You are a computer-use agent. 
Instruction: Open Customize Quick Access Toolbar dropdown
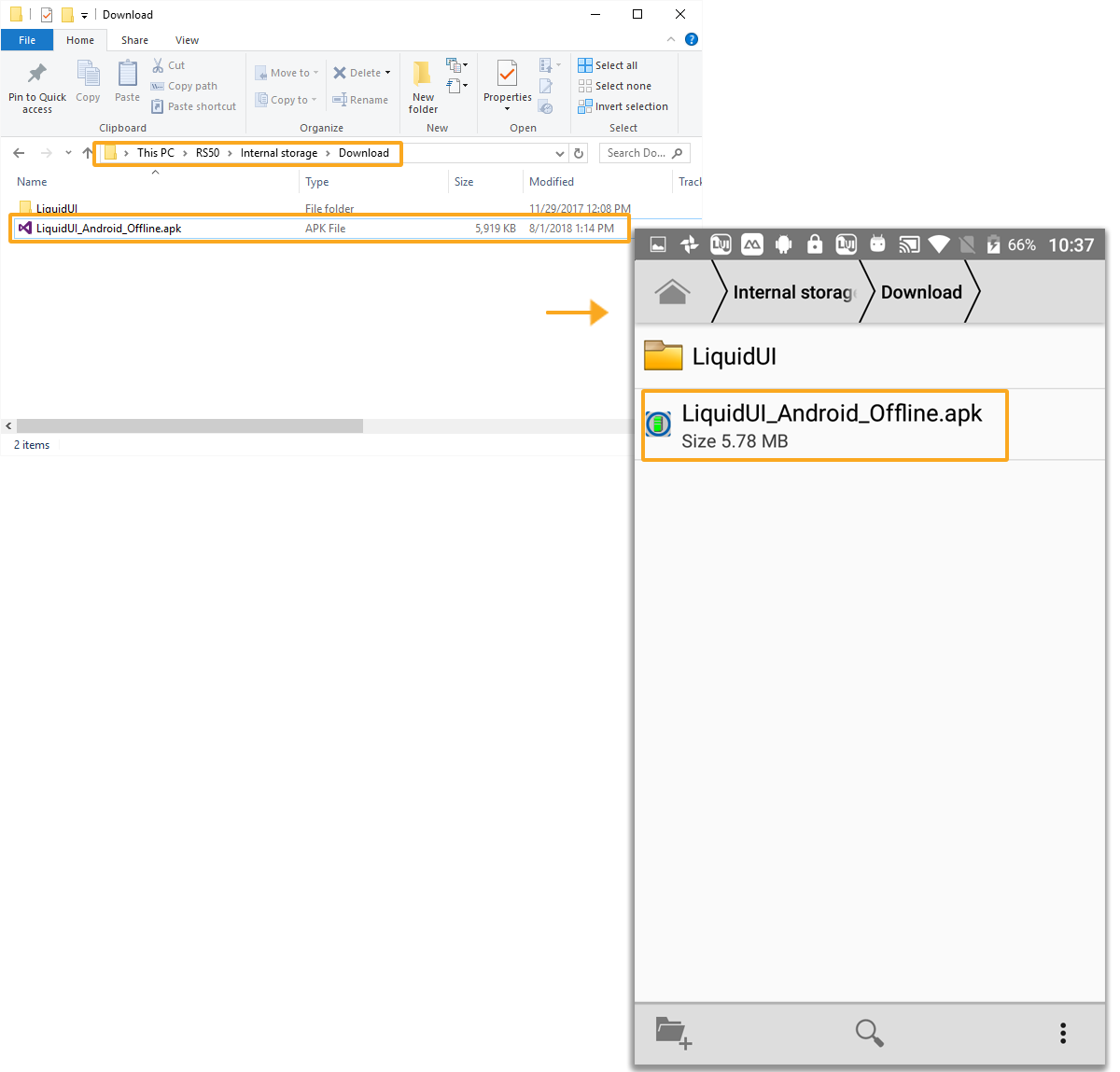tap(84, 15)
